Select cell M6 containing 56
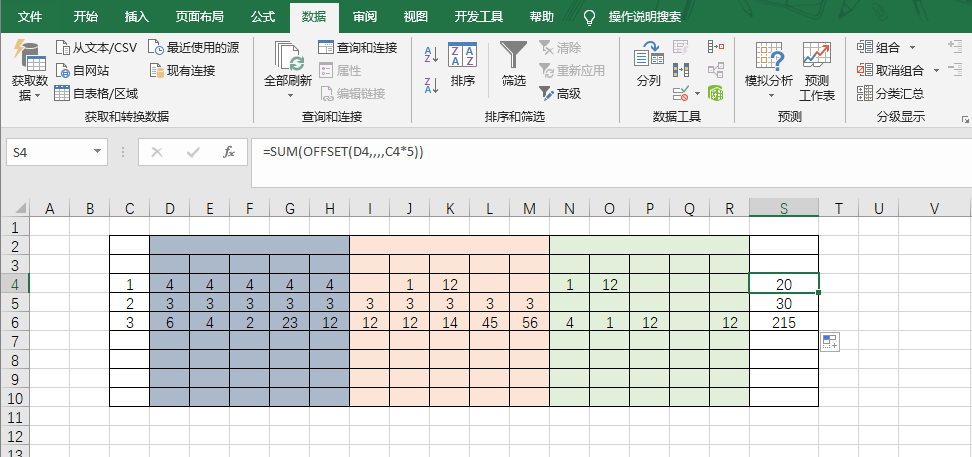 click(x=529, y=322)
